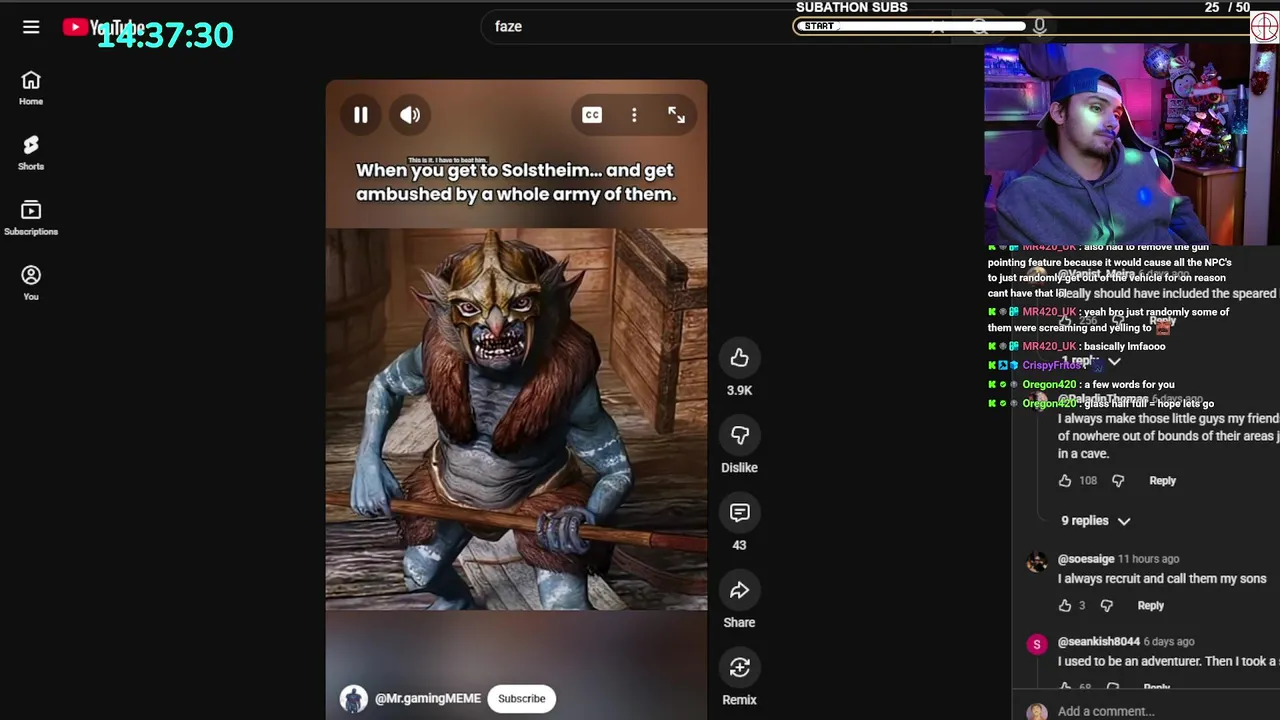Viewport: 1280px width, 720px height.
Task: Like the Short with 3.9K likes
Action: [739, 358]
